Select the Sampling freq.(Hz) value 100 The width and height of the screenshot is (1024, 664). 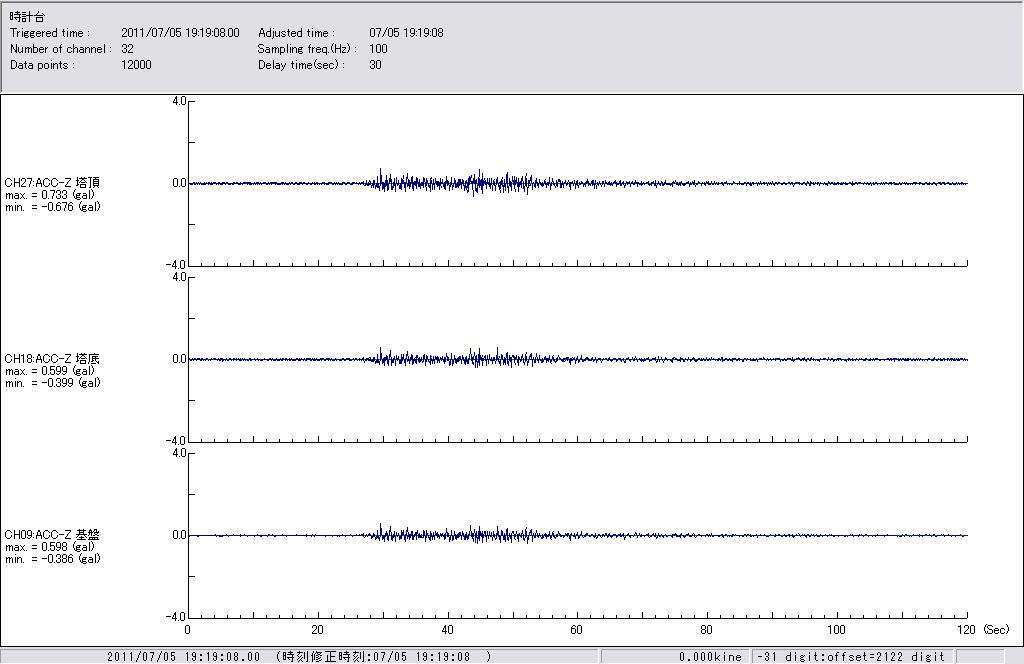click(378, 49)
